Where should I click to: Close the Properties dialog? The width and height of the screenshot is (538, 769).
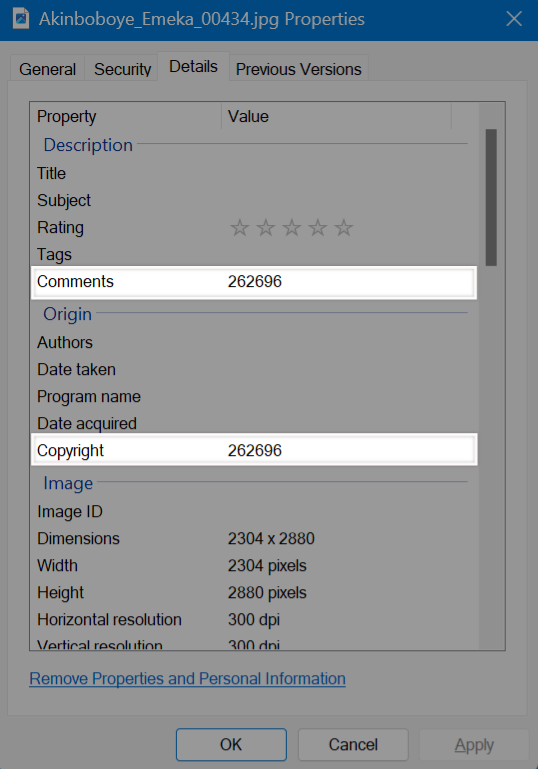[514, 19]
